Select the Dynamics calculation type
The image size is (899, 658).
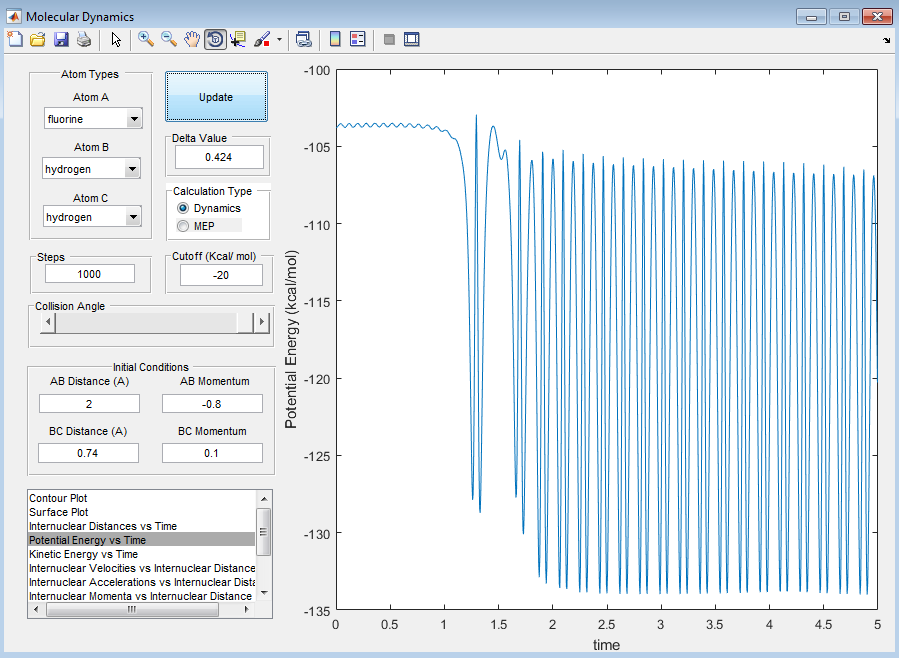tap(183, 208)
